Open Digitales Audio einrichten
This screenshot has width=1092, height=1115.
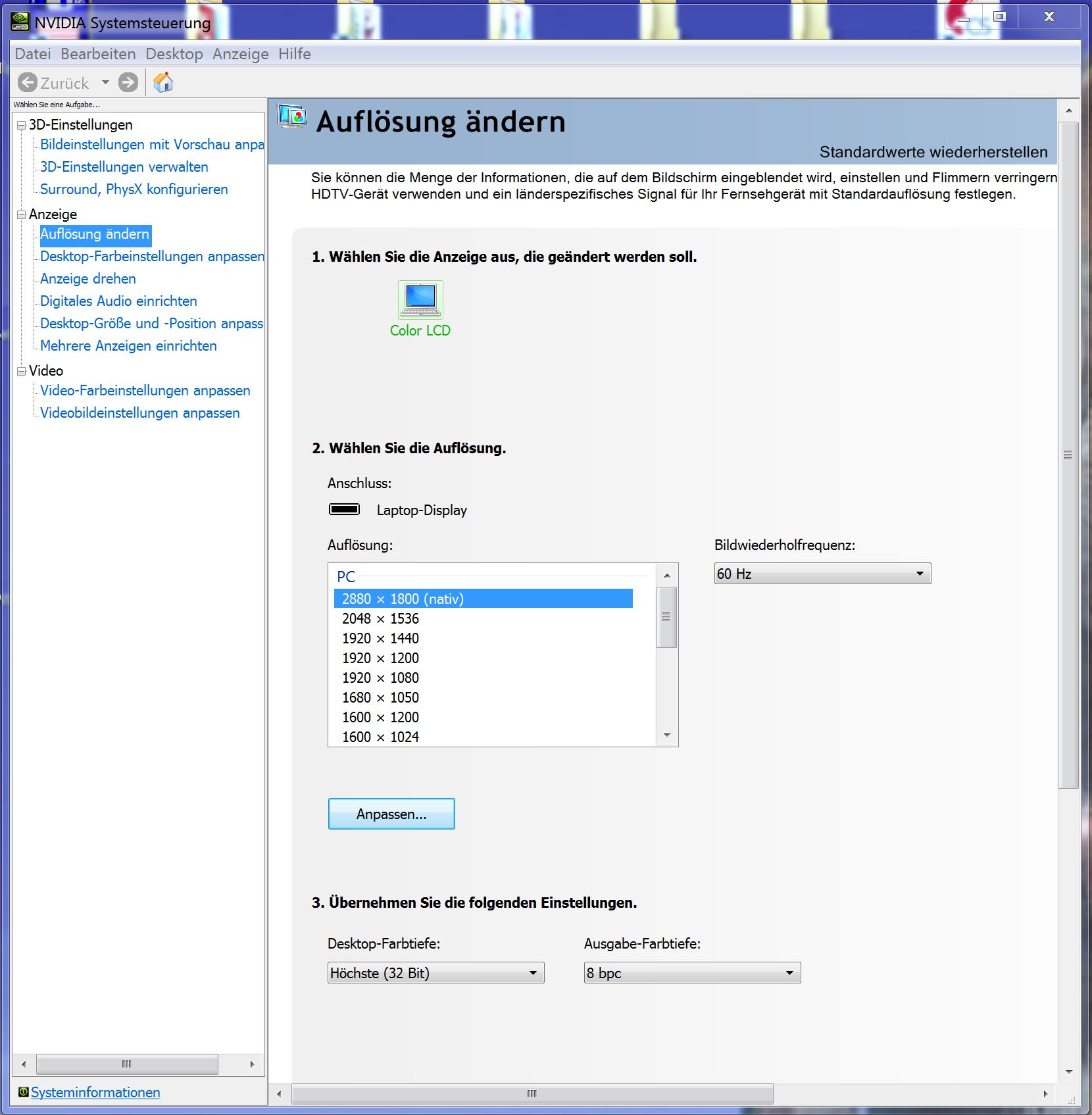118,301
